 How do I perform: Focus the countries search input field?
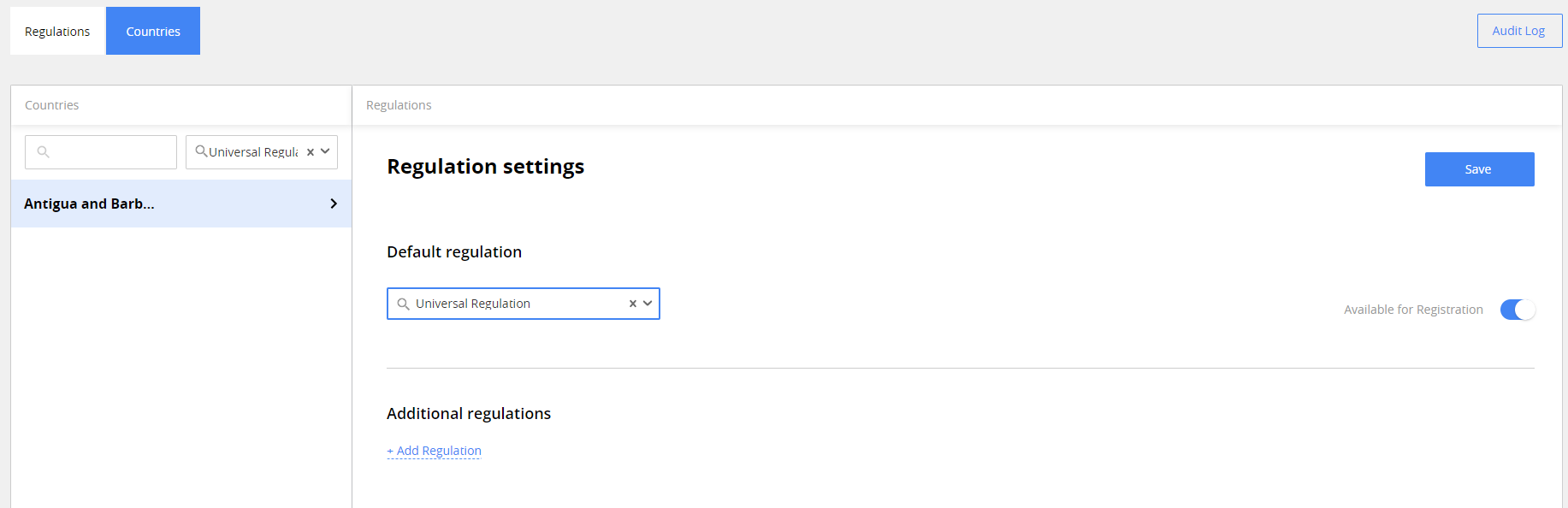111,152
